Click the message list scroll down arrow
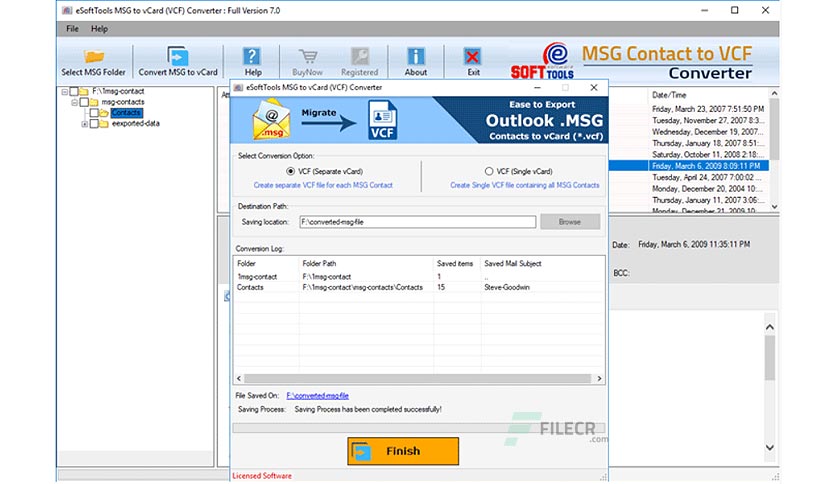 click(x=775, y=207)
